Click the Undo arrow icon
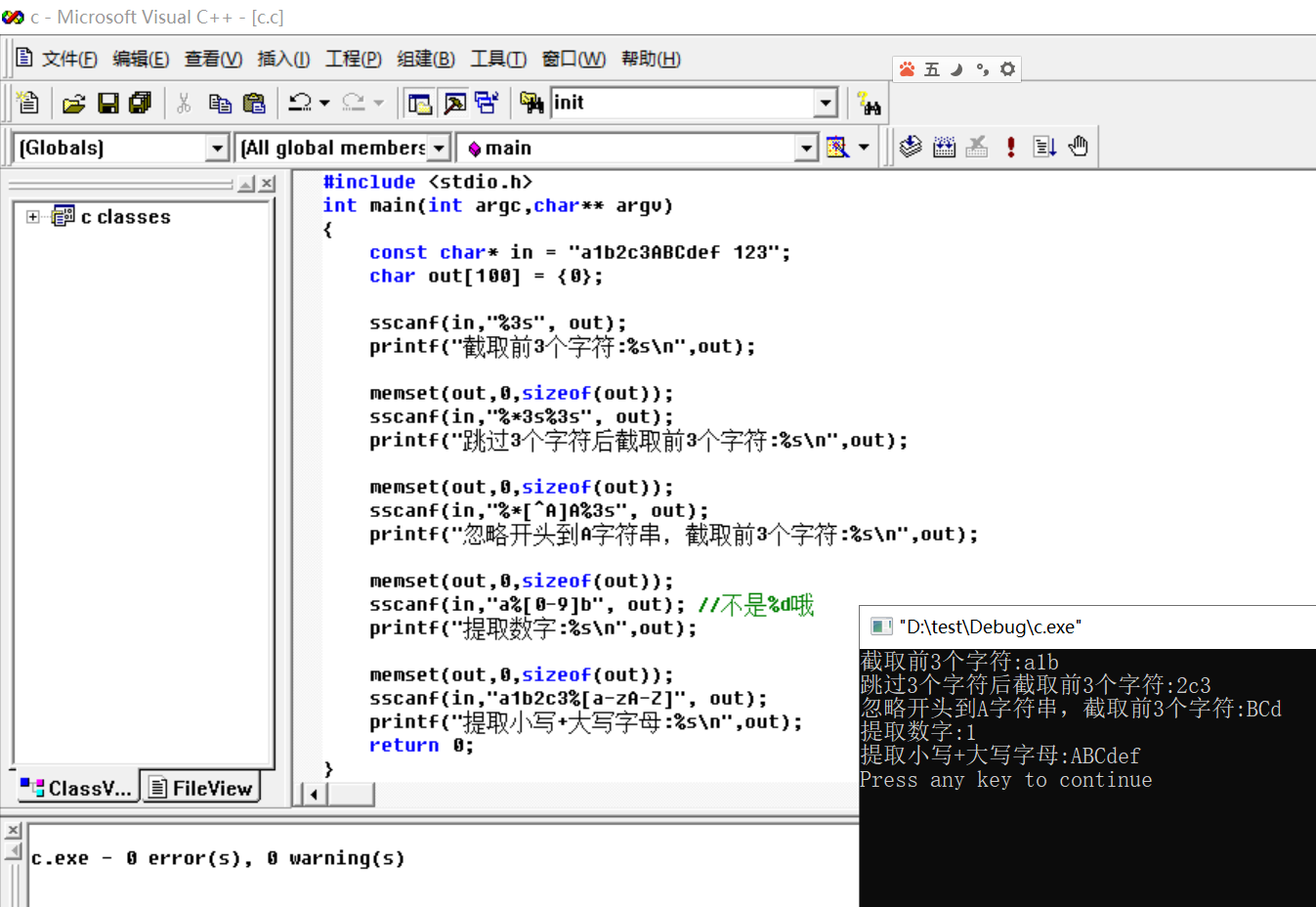Image resolution: width=1316 pixels, height=907 pixels. 301,102
